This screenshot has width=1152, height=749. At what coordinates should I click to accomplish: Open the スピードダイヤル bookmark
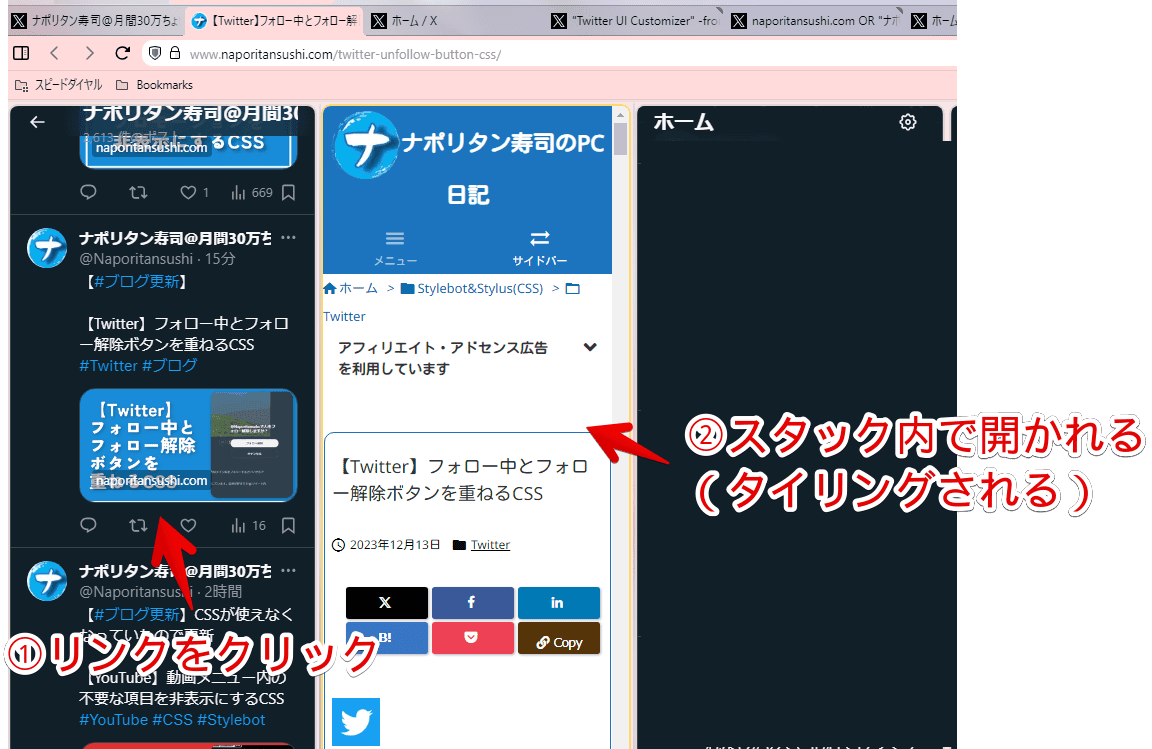click(59, 85)
